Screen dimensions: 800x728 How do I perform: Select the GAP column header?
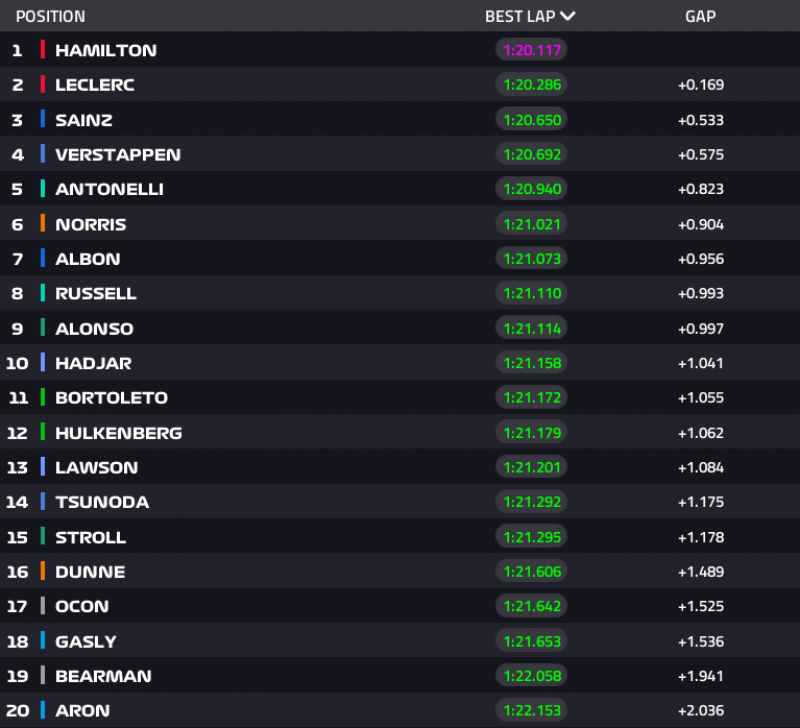(x=700, y=16)
